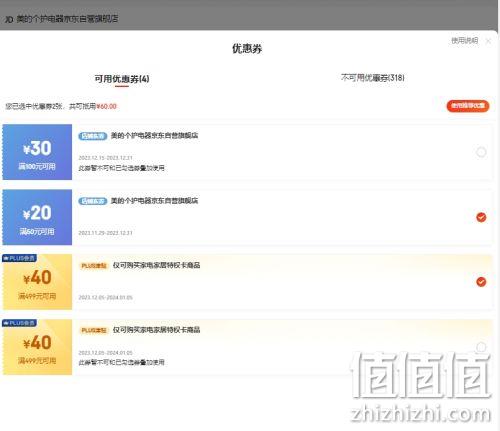This screenshot has width=500, height=431.
Task: Click 仅可购买家电家居特权卡商品 on the last ¥40 coupon
Action: (x=156, y=330)
